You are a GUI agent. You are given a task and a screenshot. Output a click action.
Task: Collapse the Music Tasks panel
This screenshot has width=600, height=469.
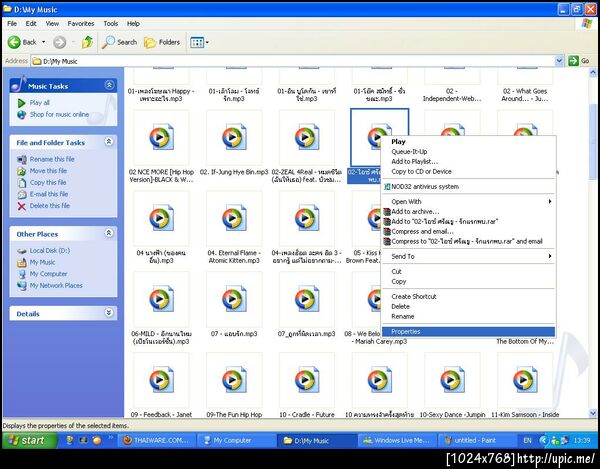(109, 85)
